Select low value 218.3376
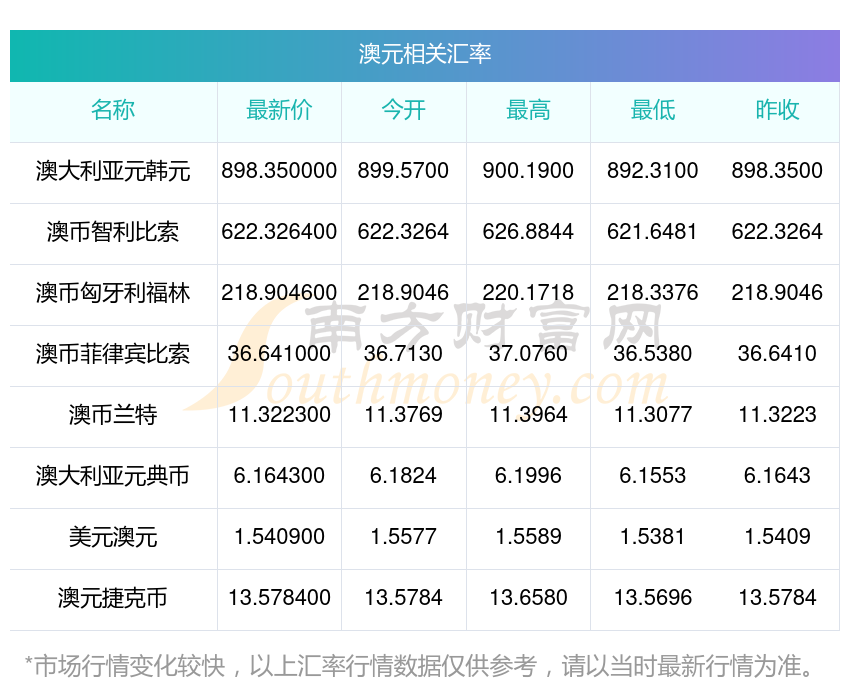This screenshot has height=698, width=850. tap(653, 293)
